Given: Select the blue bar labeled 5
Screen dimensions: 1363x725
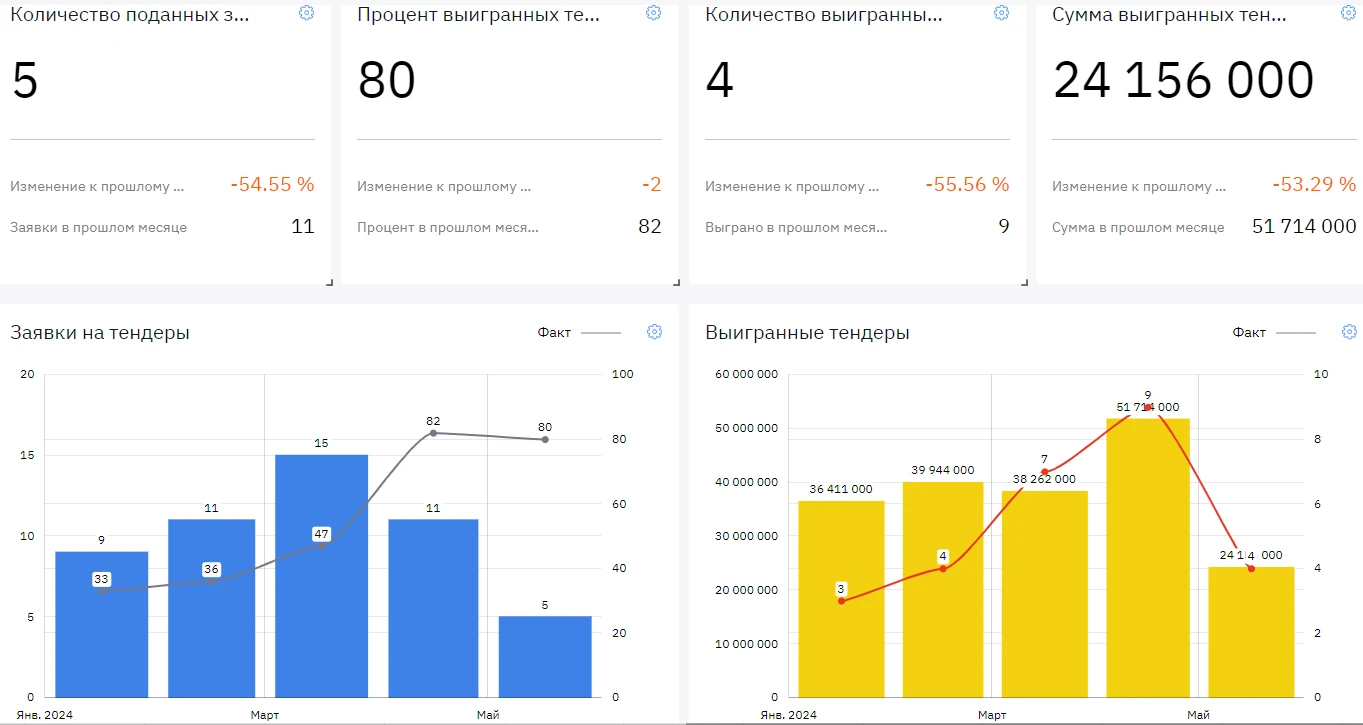Looking at the screenshot, I should [545, 656].
